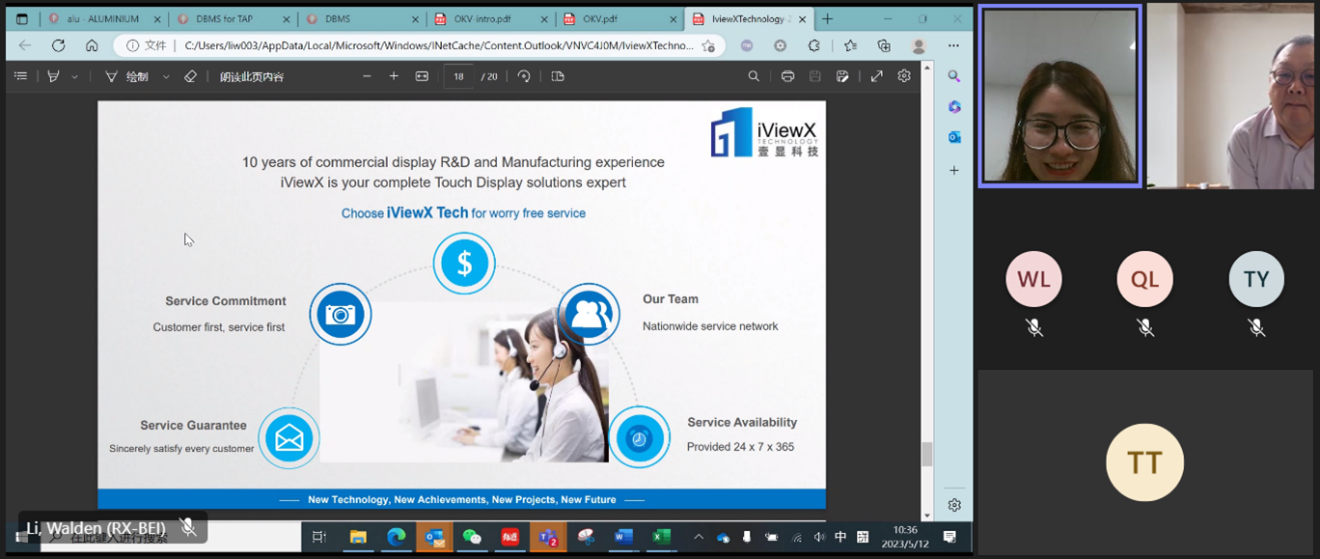Show hidden system tray icons chevron

tap(698, 537)
